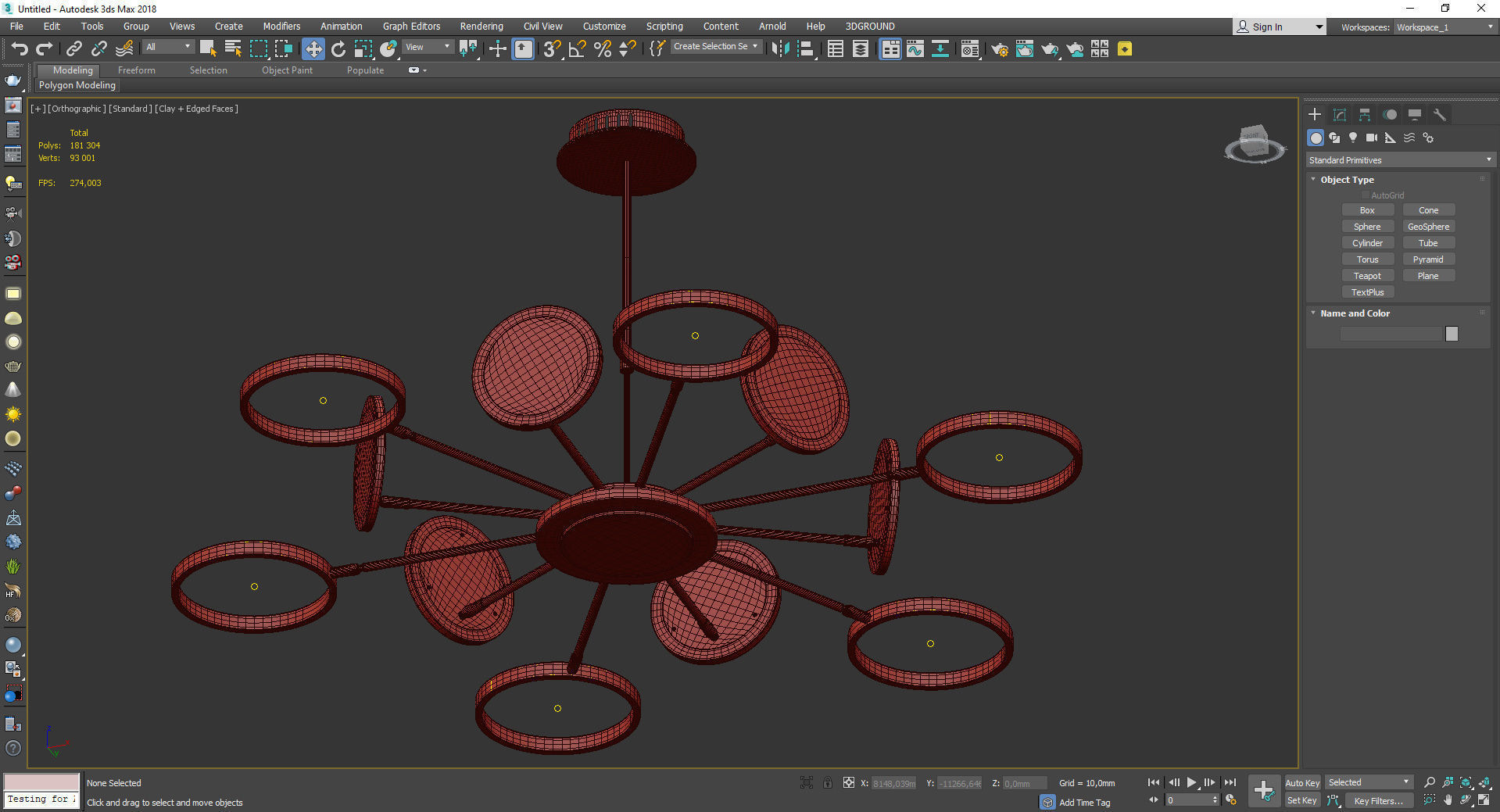Open the selection filter All dropdown
This screenshot has height=812, width=1500.
coord(167,47)
